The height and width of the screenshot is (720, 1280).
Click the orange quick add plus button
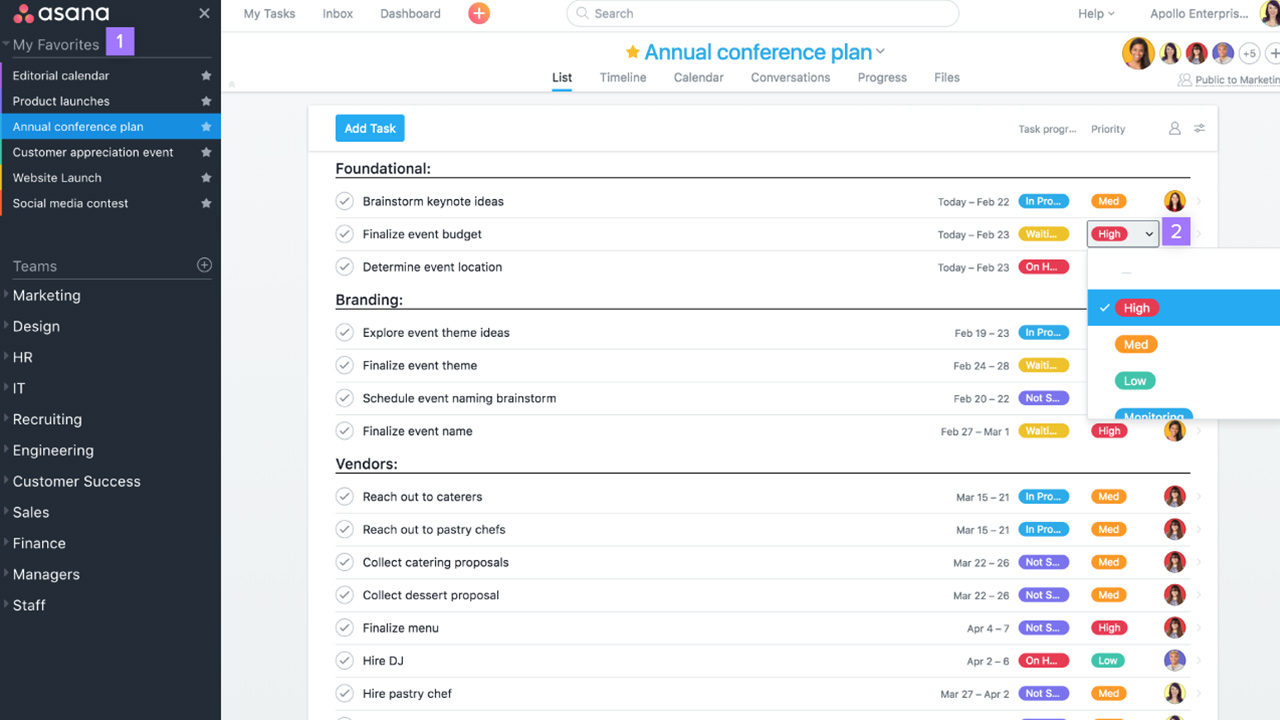(x=479, y=13)
